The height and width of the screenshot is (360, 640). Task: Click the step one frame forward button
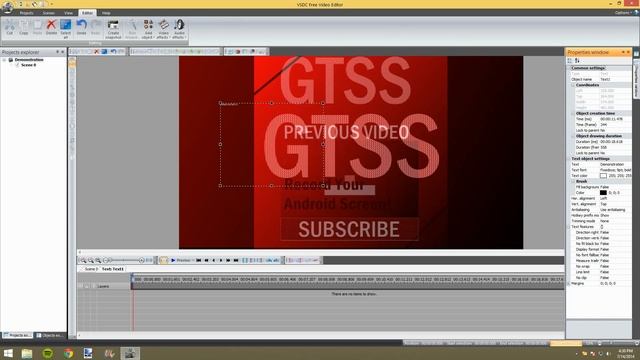tap(221, 260)
